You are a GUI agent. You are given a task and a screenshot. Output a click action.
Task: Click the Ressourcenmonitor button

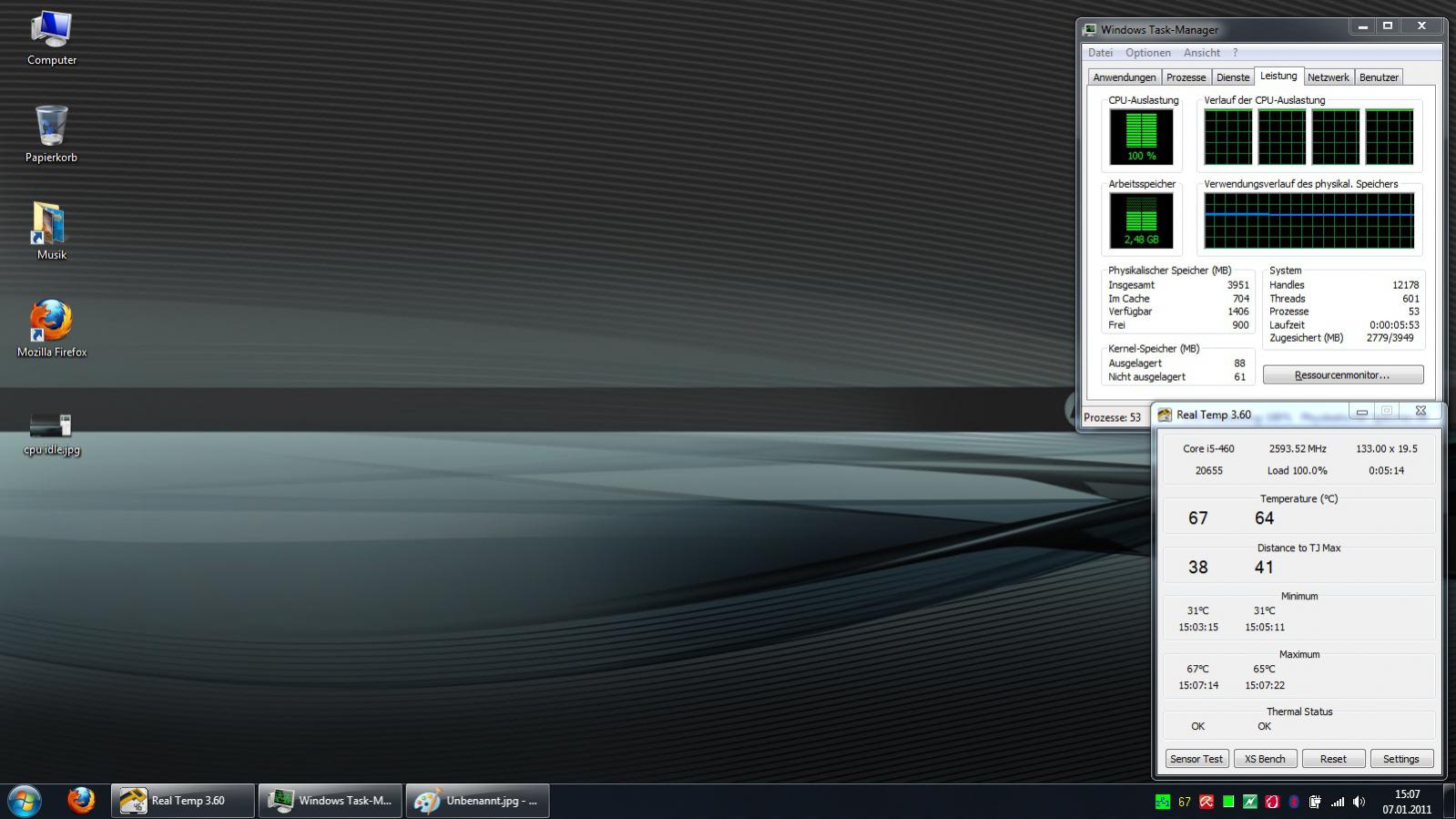(1343, 375)
